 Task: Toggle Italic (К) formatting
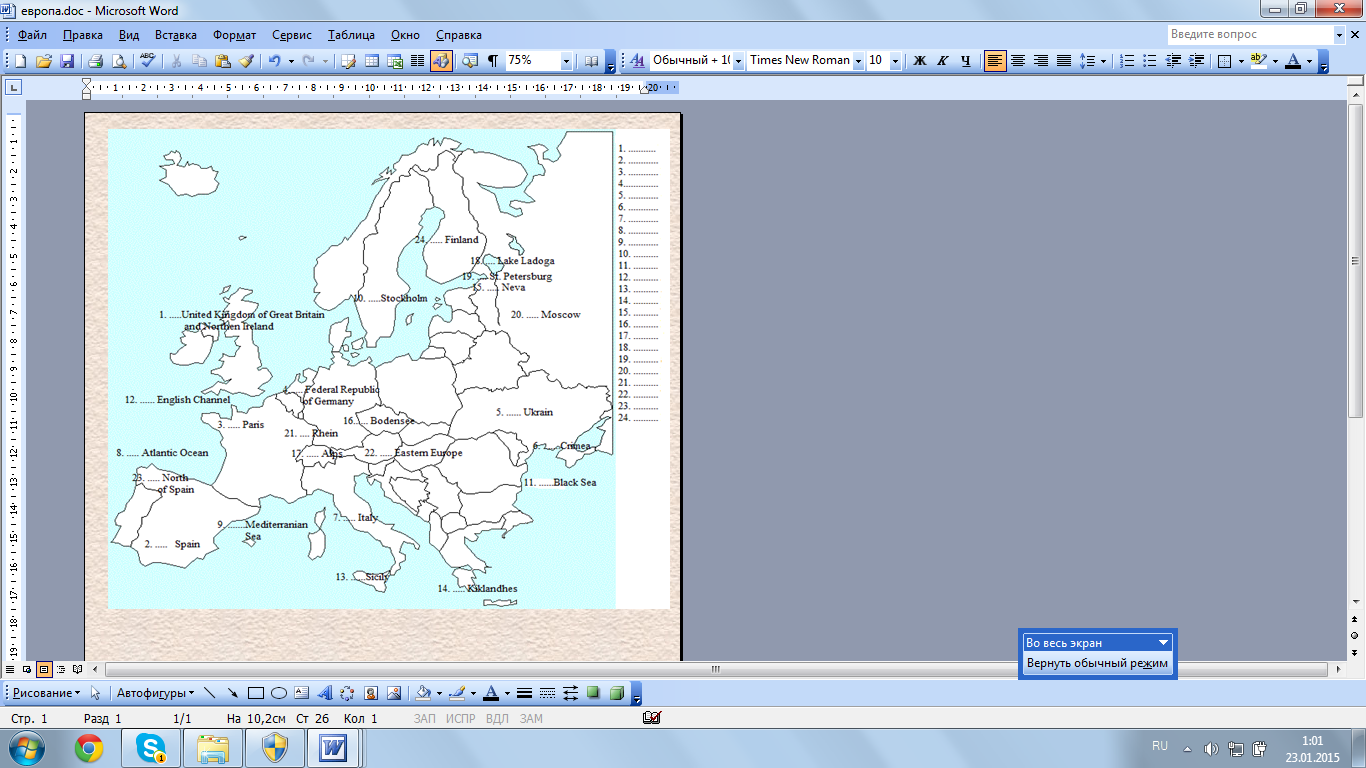pos(943,61)
